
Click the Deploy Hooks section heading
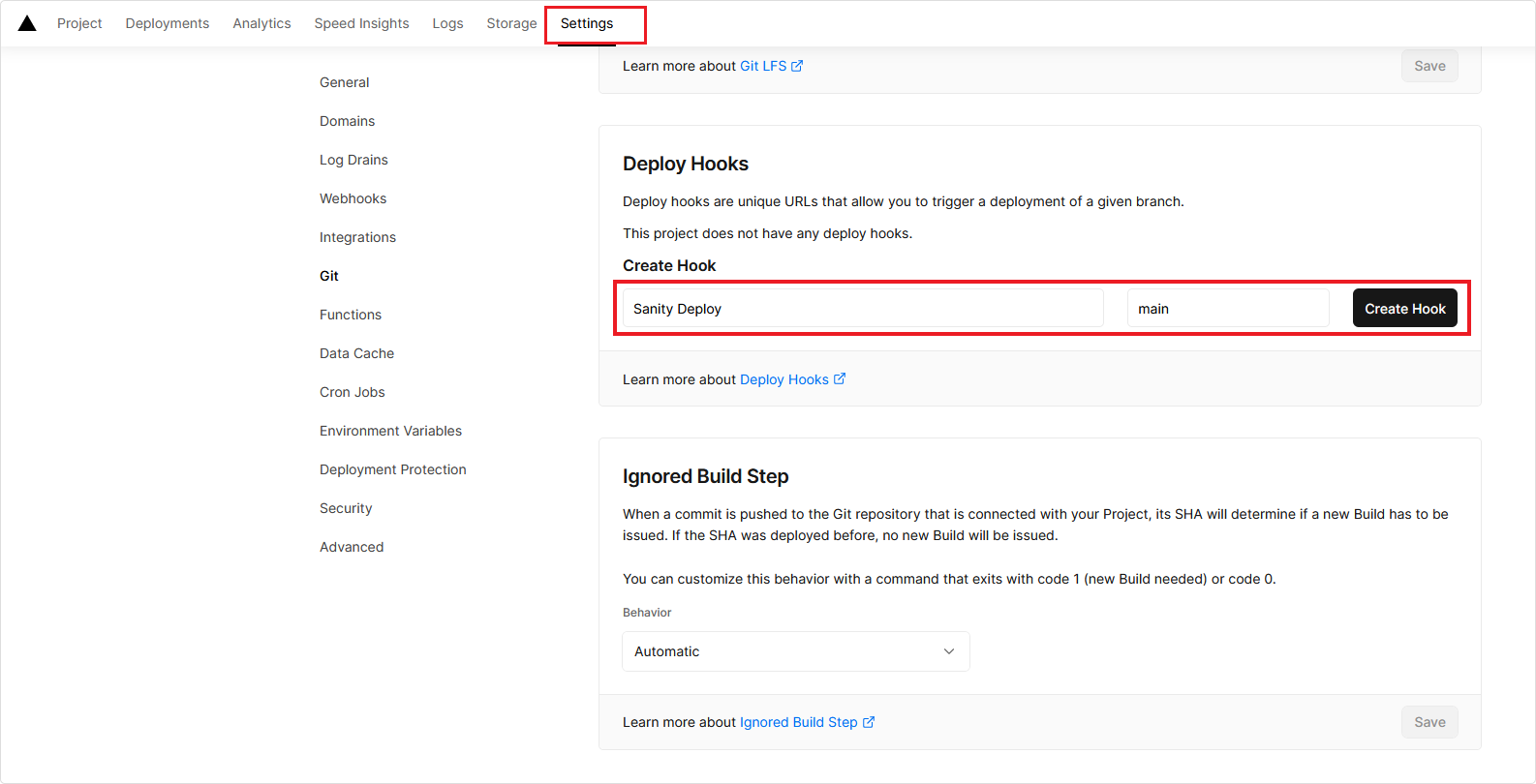click(x=686, y=164)
